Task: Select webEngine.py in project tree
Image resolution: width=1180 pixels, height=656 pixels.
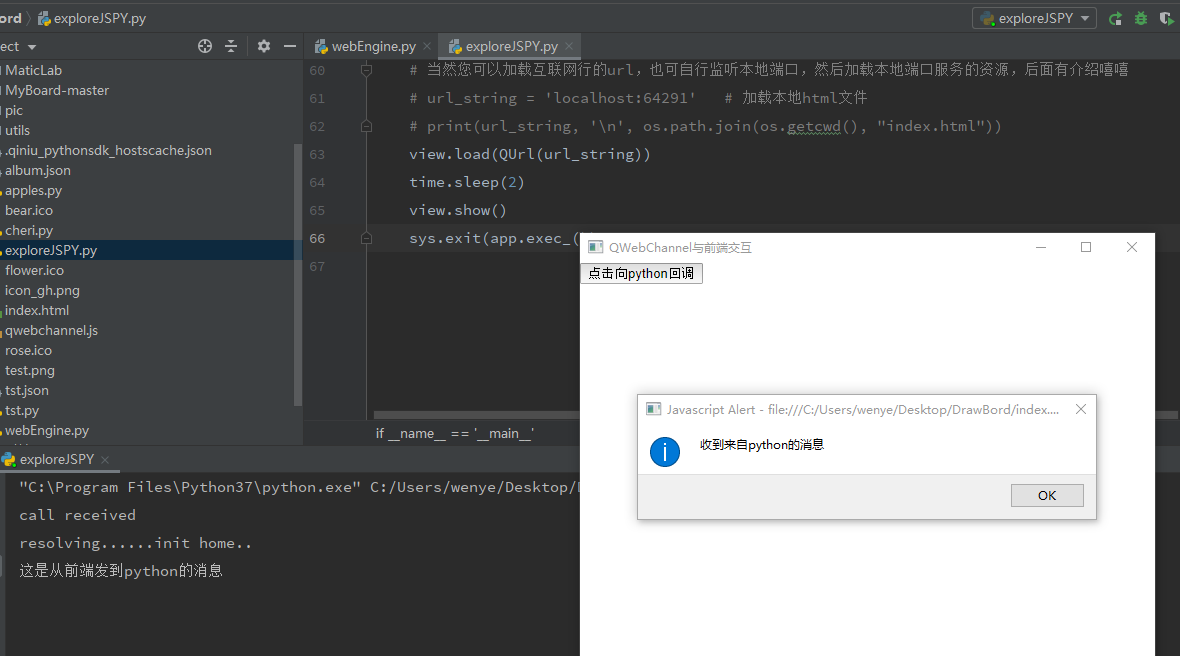Action: point(47,430)
